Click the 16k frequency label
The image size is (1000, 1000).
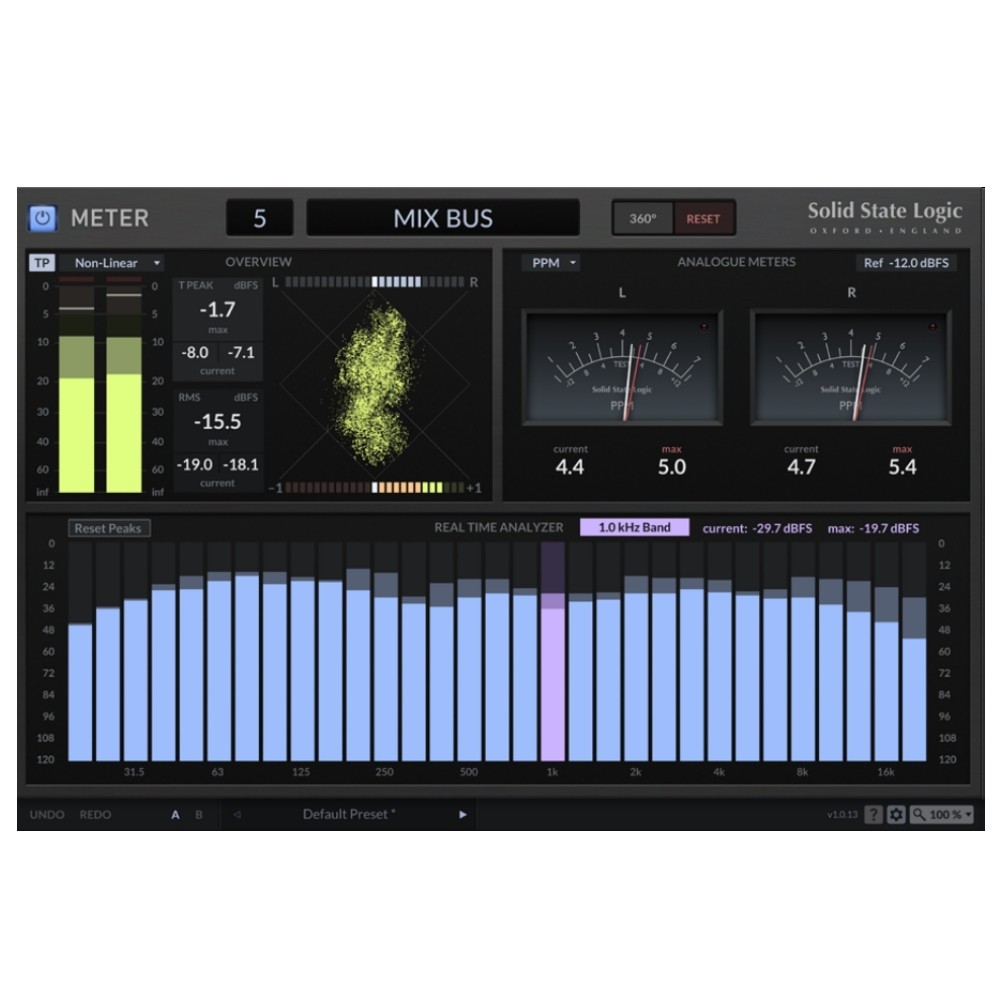click(x=886, y=772)
